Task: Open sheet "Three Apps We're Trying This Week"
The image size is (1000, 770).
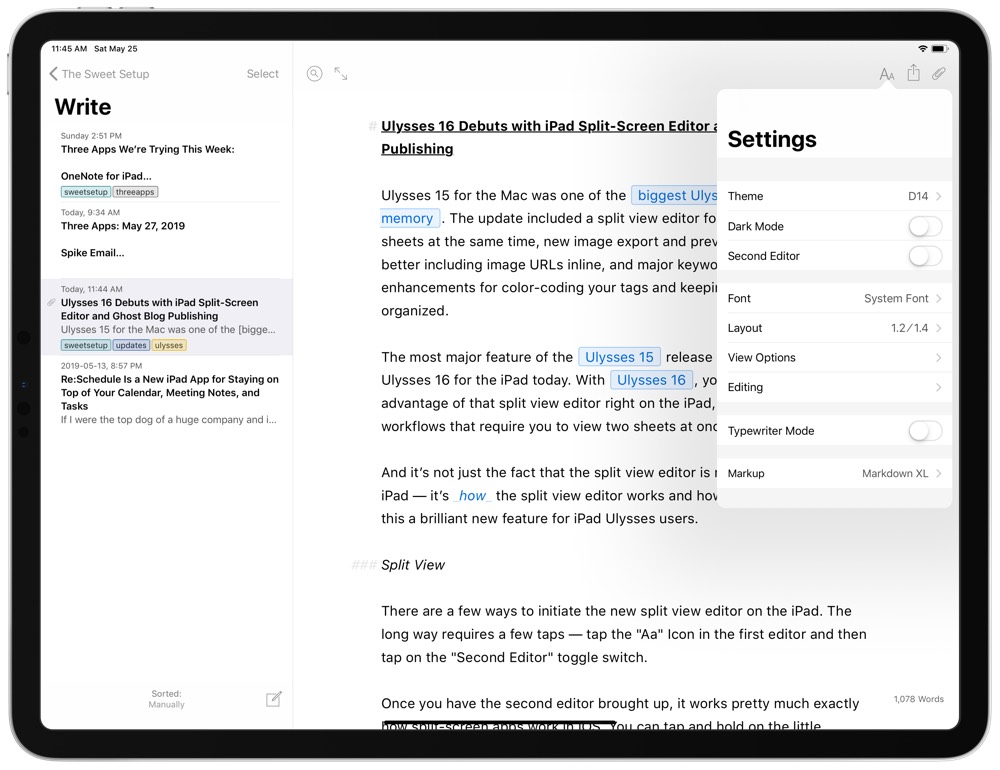Action: [167, 163]
